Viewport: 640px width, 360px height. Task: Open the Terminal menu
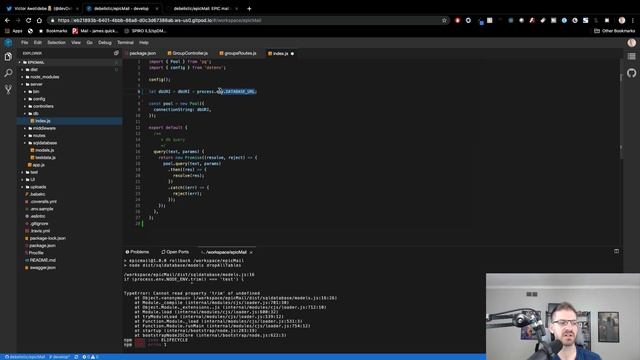125,42
